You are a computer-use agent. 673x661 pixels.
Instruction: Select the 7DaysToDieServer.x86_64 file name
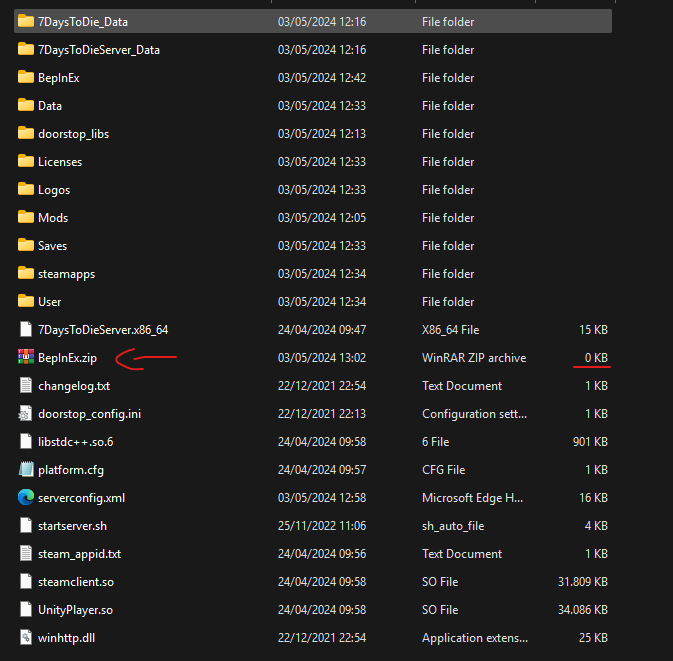(103, 330)
